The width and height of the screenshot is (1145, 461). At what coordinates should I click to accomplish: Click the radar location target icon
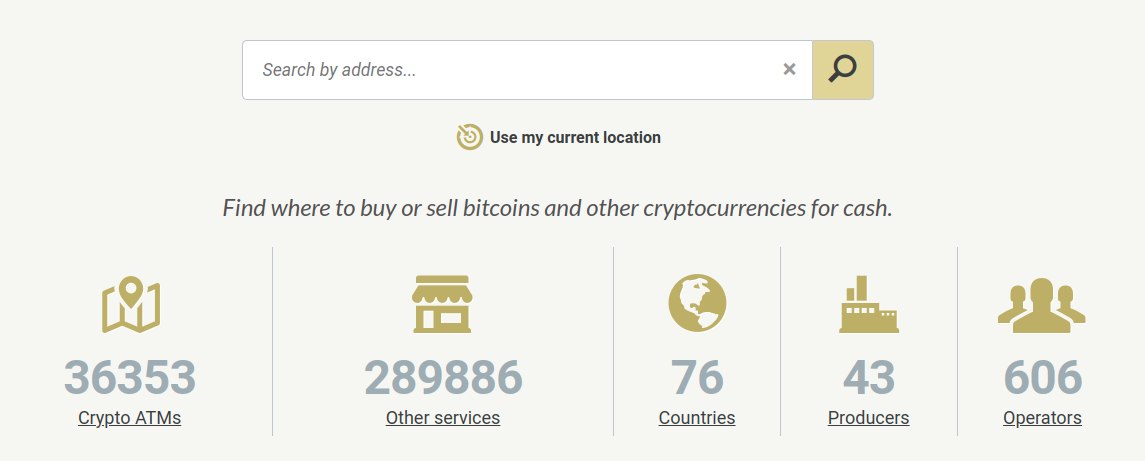click(x=470, y=137)
